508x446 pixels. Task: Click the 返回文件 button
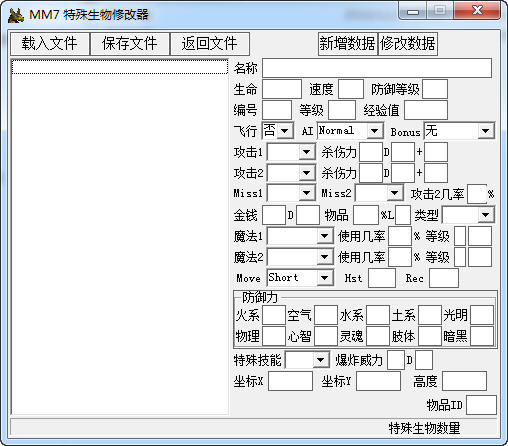pos(210,44)
